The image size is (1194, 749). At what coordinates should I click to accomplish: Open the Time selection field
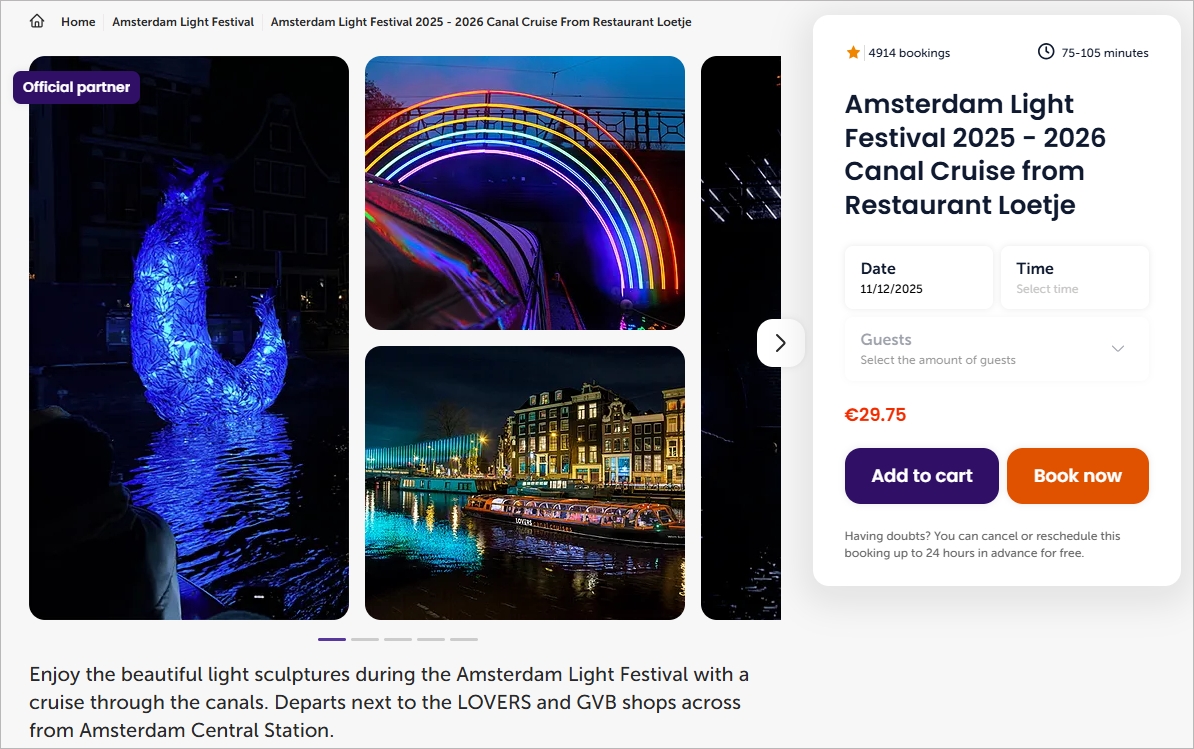[x=1074, y=278]
